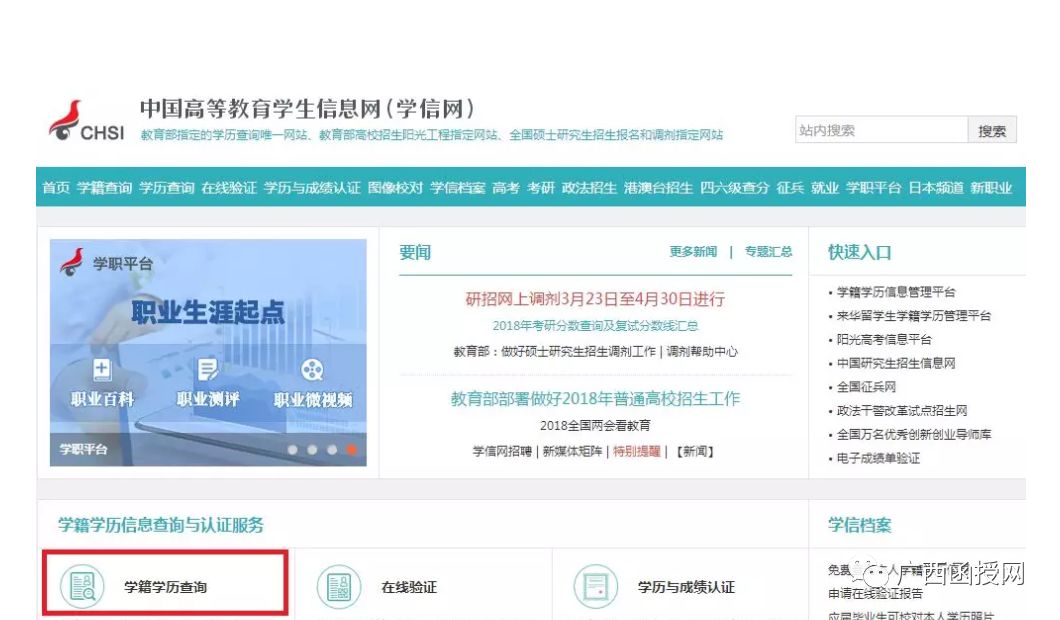Click 学信网招聘 link

click(x=502, y=451)
